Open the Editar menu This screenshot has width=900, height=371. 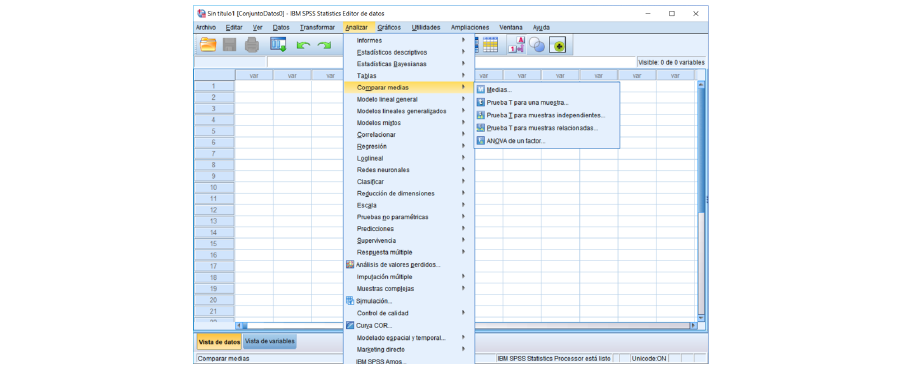point(234,27)
